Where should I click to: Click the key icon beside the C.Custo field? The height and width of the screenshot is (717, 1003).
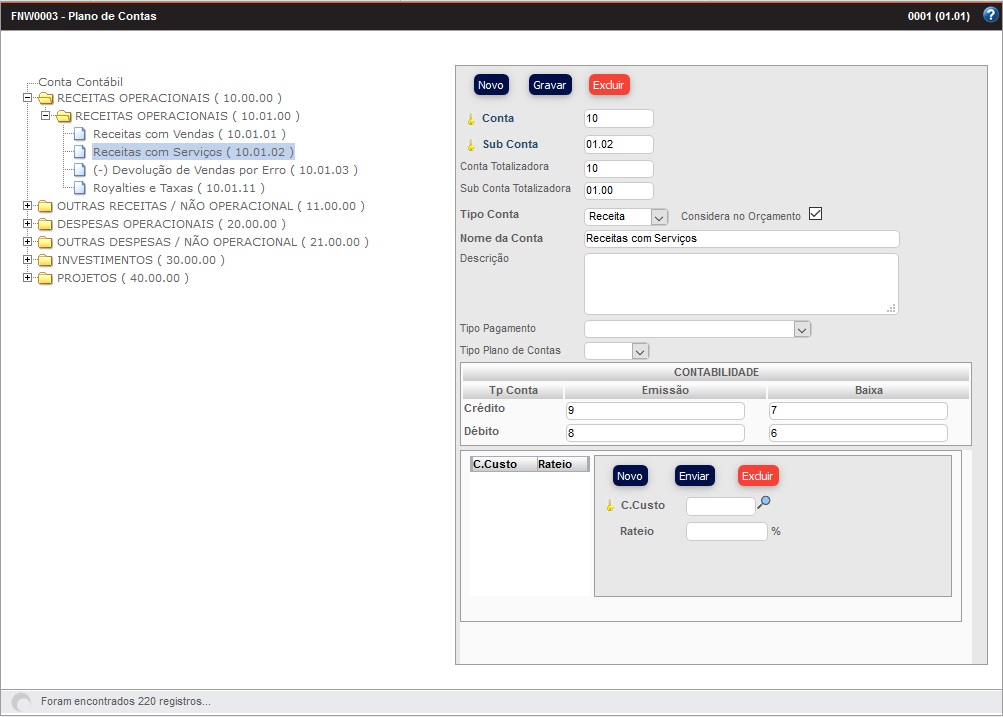pyautogui.click(x=612, y=505)
